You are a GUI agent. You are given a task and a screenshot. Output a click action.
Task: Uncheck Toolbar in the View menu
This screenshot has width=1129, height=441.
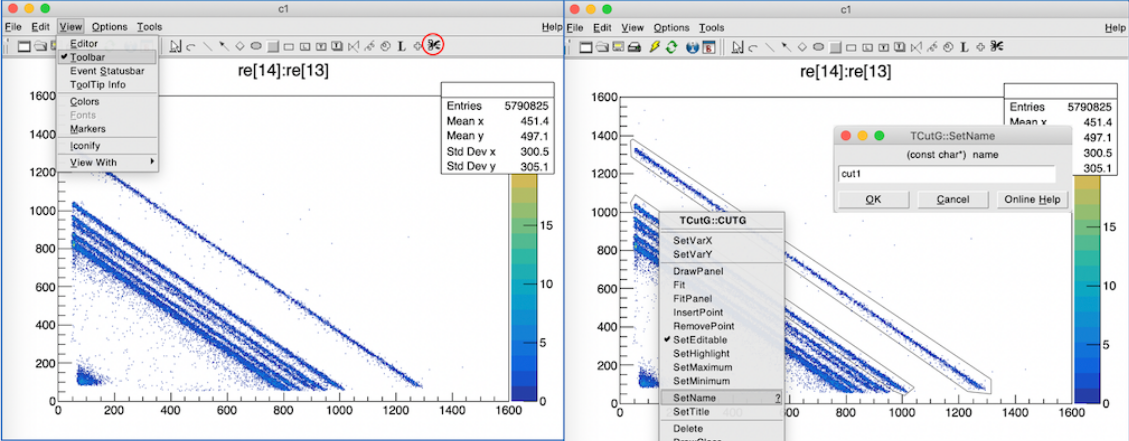(107, 58)
